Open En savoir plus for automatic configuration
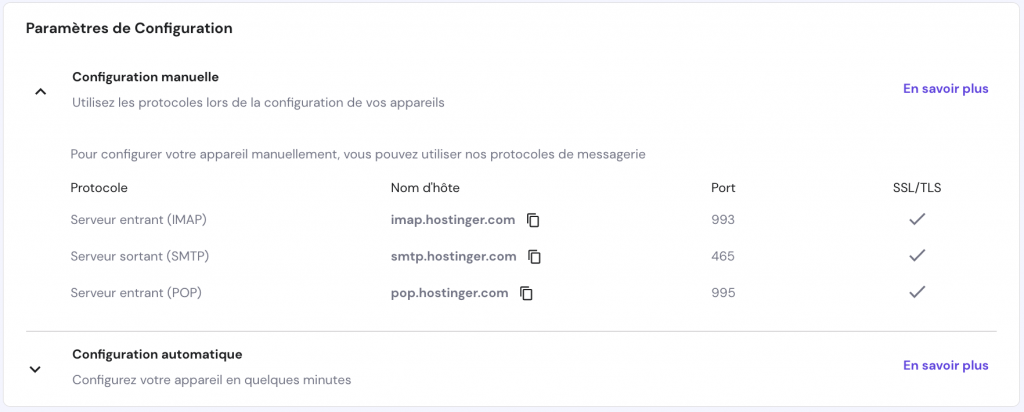 (945, 366)
